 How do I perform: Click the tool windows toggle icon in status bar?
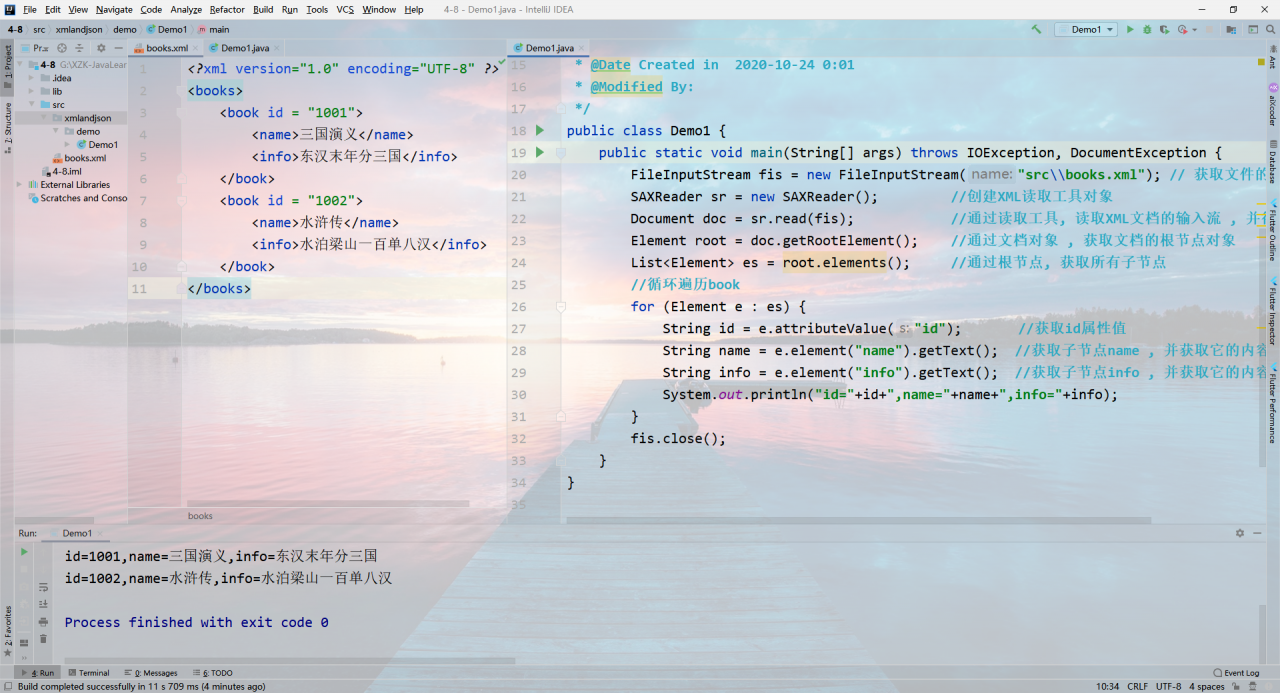8,687
